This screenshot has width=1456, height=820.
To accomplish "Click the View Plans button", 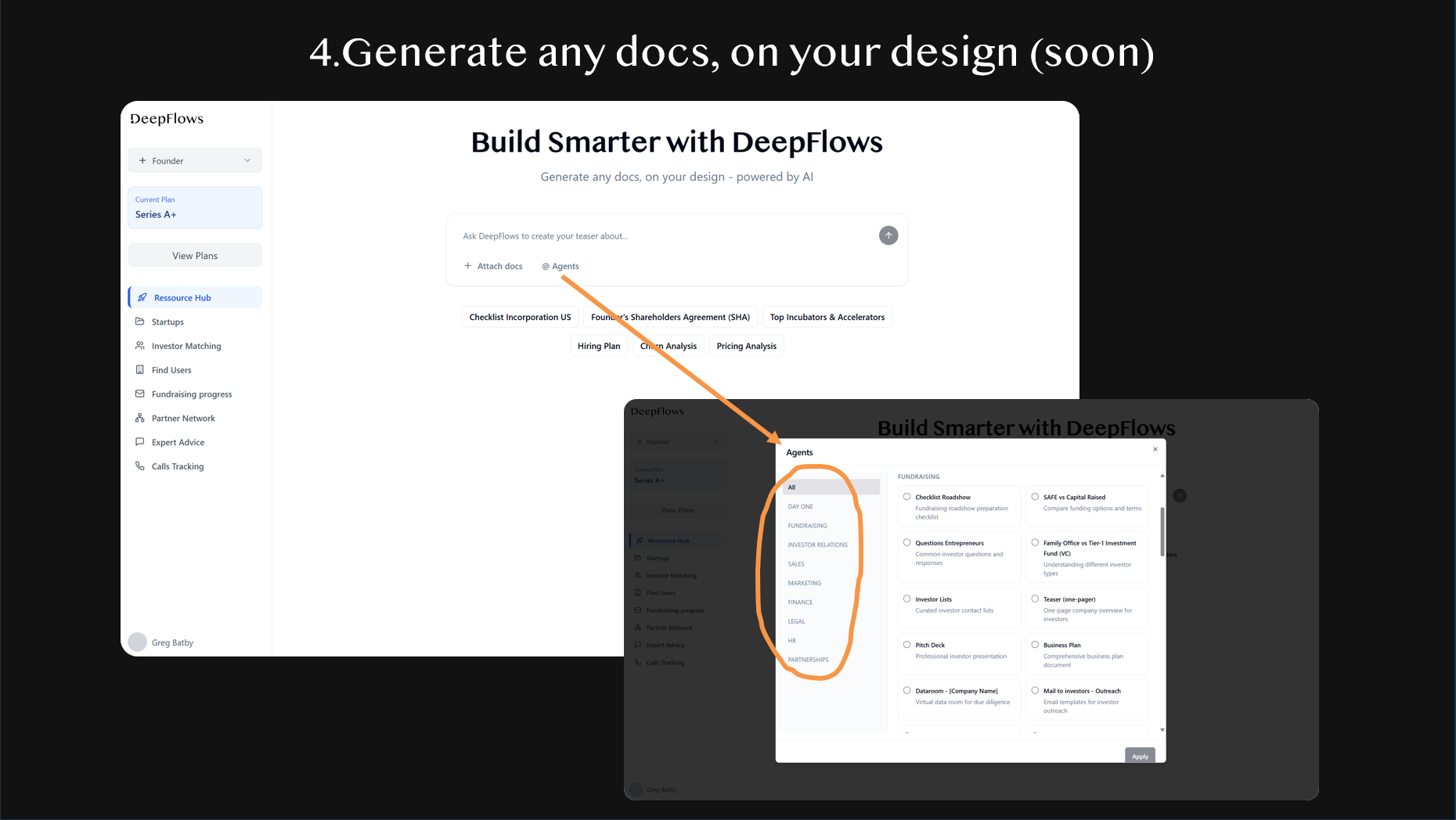I will click(195, 255).
